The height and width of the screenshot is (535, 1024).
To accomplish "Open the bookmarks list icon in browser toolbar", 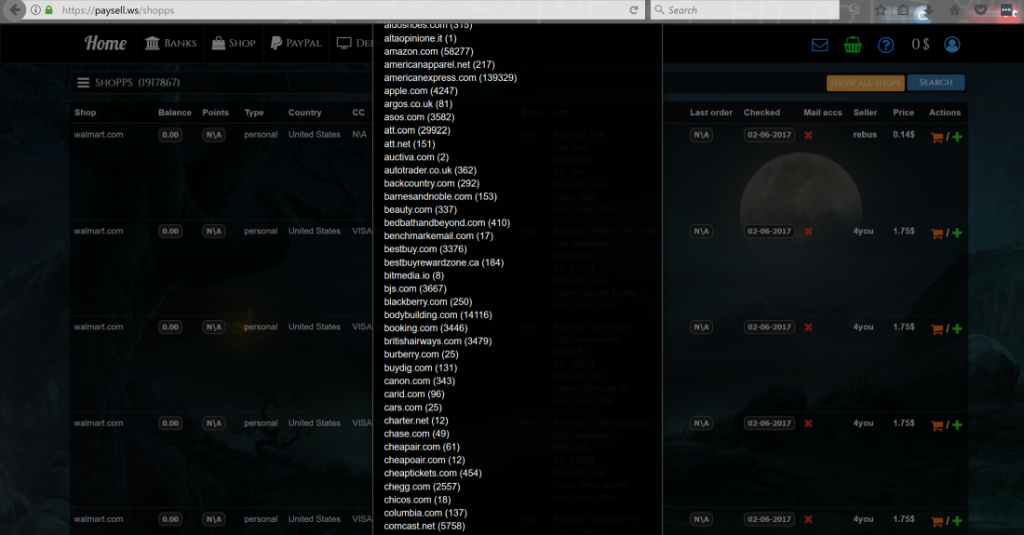I will click(x=903, y=10).
